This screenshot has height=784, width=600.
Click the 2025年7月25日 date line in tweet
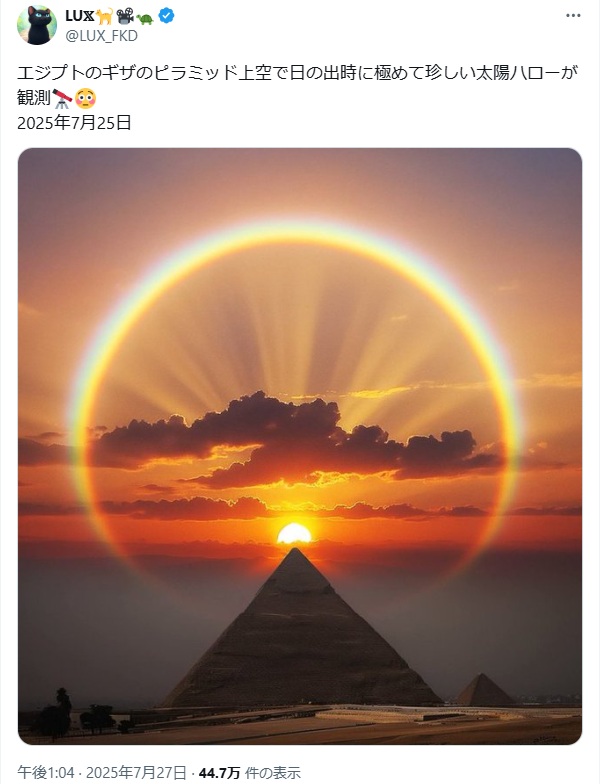(74, 122)
